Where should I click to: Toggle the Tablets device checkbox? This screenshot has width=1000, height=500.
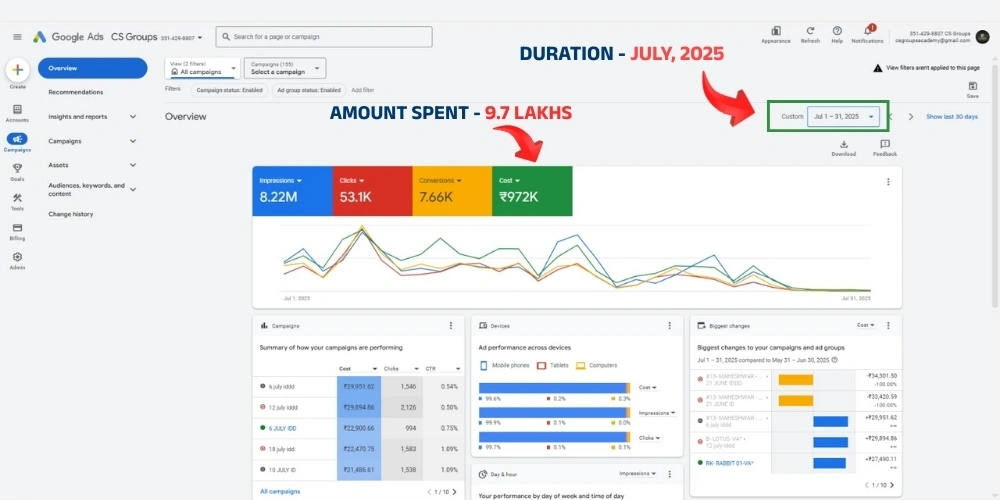(x=541, y=365)
